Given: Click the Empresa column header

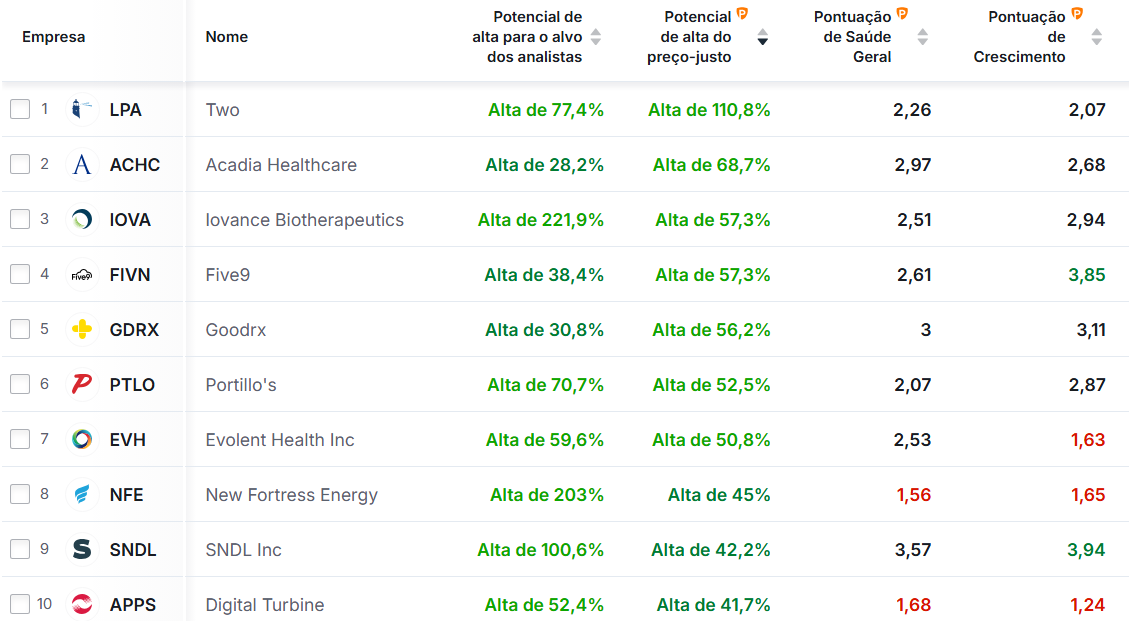Looking at the screenshot, I should pyautogui.click(x=54, y=37).
